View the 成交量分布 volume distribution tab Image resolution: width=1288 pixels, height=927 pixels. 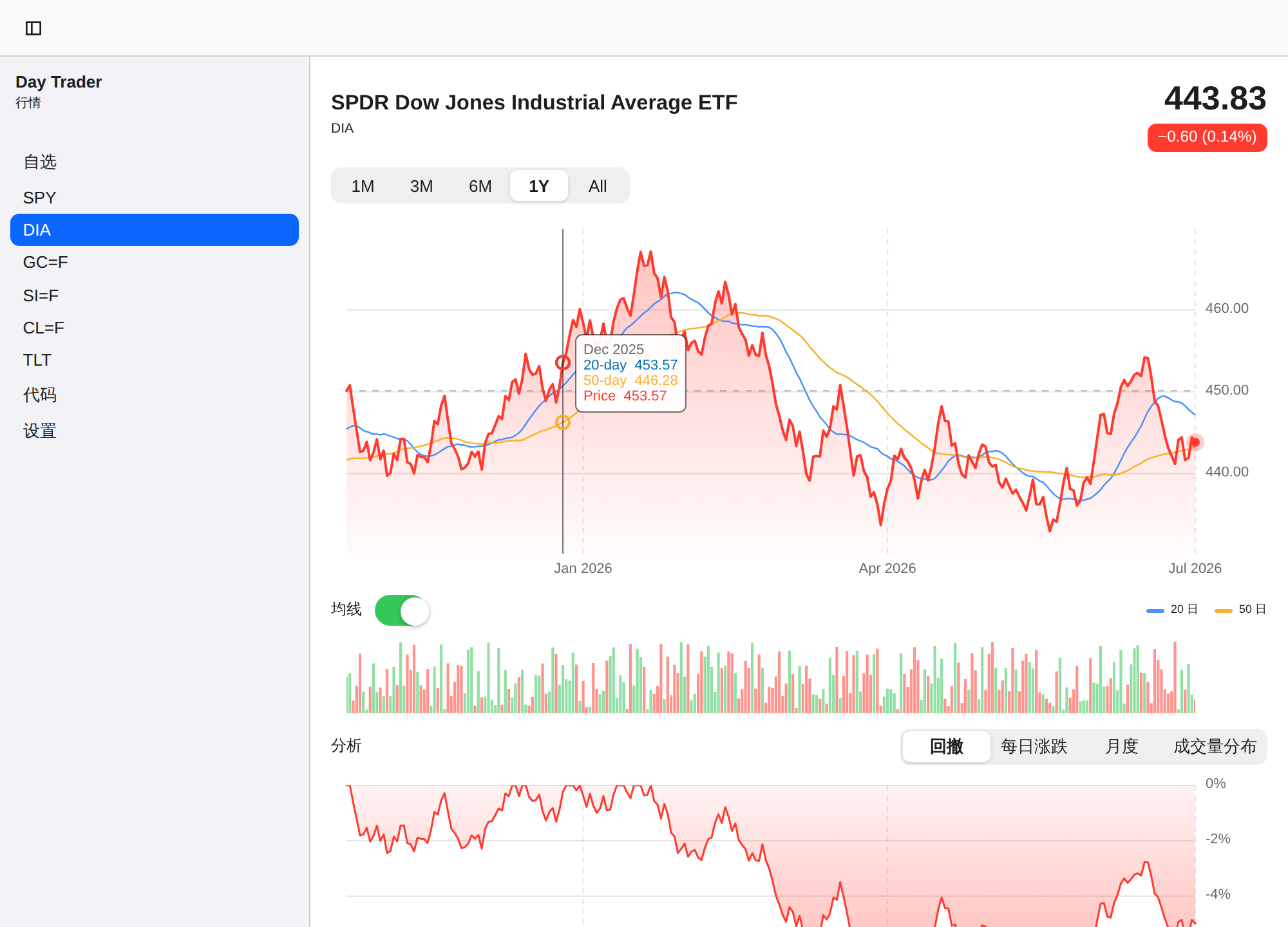click(x=1215, y=747)
